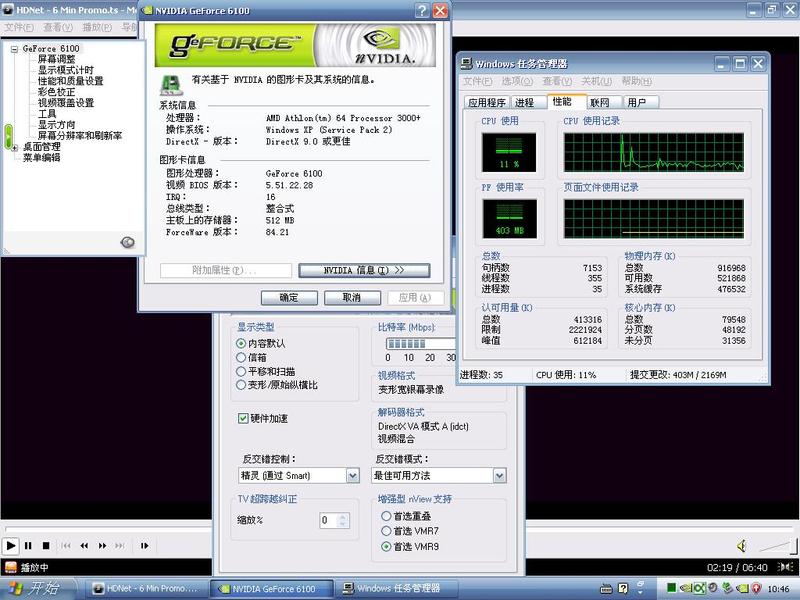
Task: Click the OK (确定) button
Action: pyautogui.click(x=289, y=297)
